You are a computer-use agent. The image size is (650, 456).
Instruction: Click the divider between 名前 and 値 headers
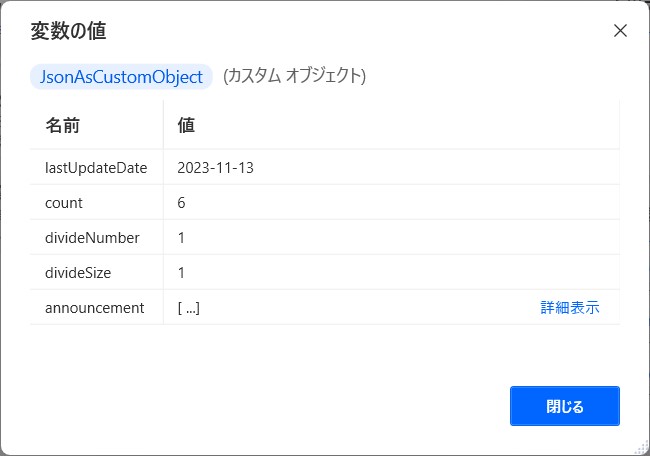click(163, 125)
